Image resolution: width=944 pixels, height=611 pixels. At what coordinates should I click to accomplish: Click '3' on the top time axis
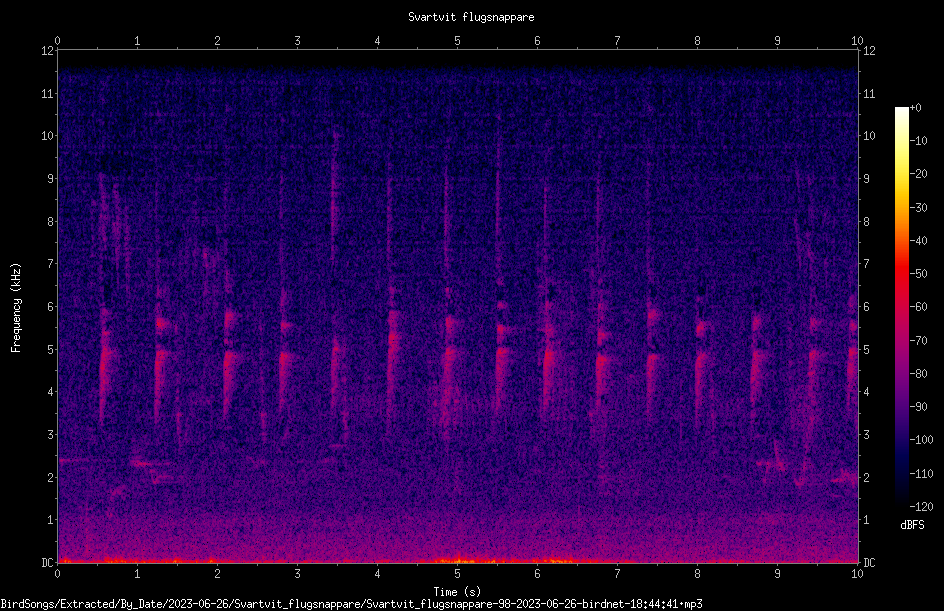(x=297, y=40)
